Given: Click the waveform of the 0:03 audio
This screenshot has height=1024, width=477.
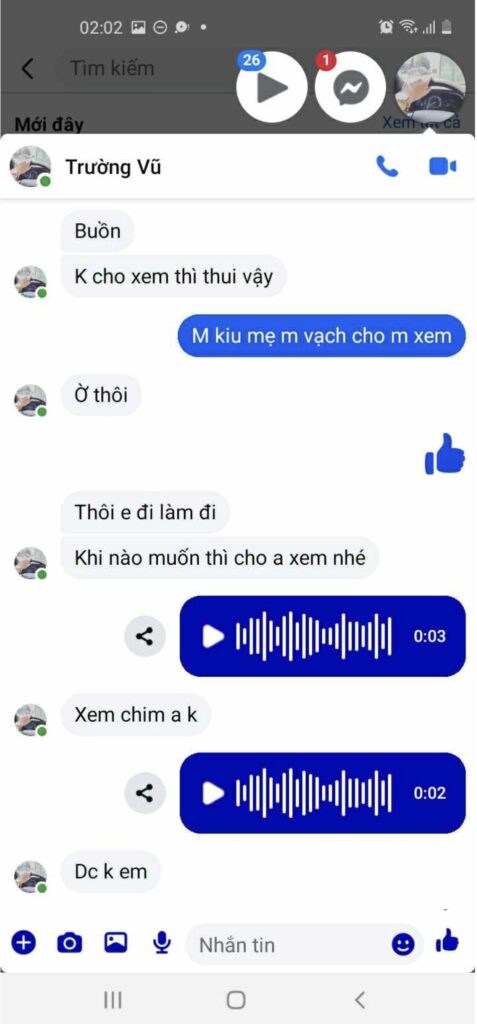Looking at the screenshot, I should (x=314, y=636).
